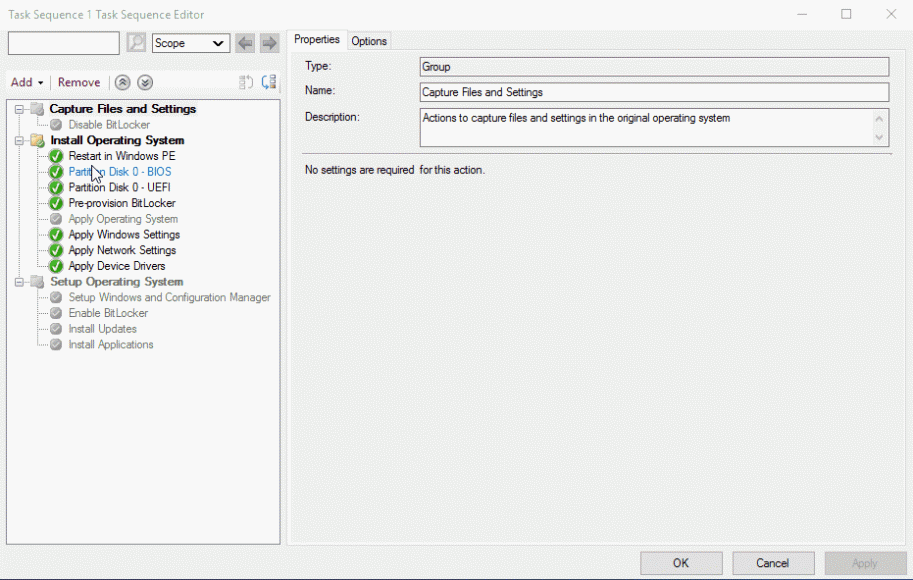Select the Pre-provision BitLocker step
The width and height of the screenshot is (913, 580).
123,203
